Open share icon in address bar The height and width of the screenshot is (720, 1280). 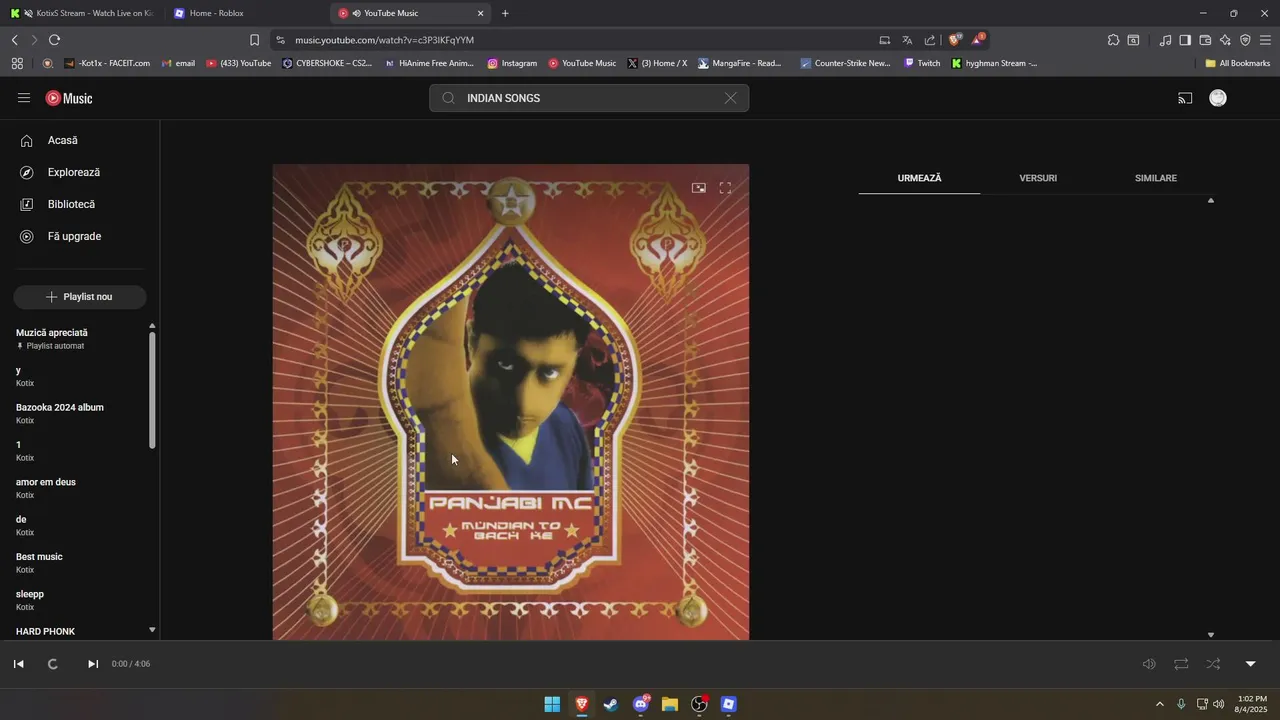point(930,40)
